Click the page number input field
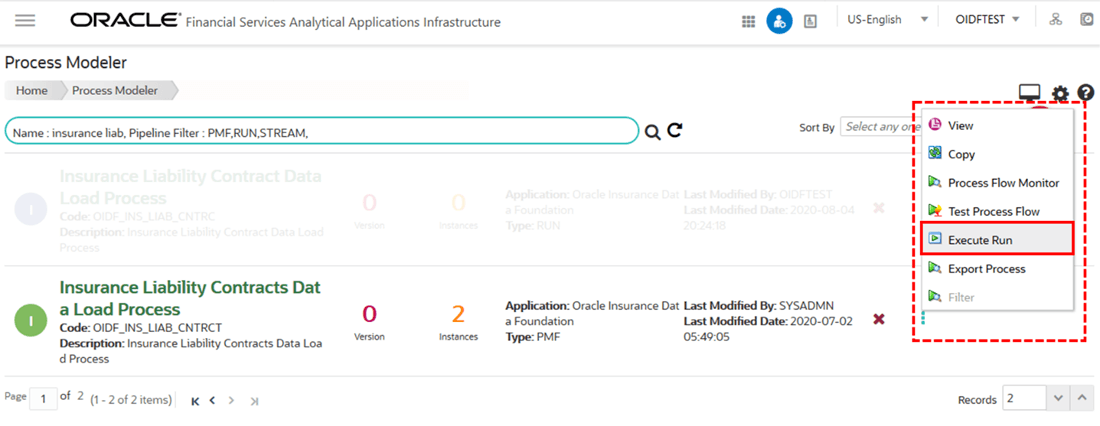Image resolution: width=1100 pixels, height=426 pixels. coord(44,399)
